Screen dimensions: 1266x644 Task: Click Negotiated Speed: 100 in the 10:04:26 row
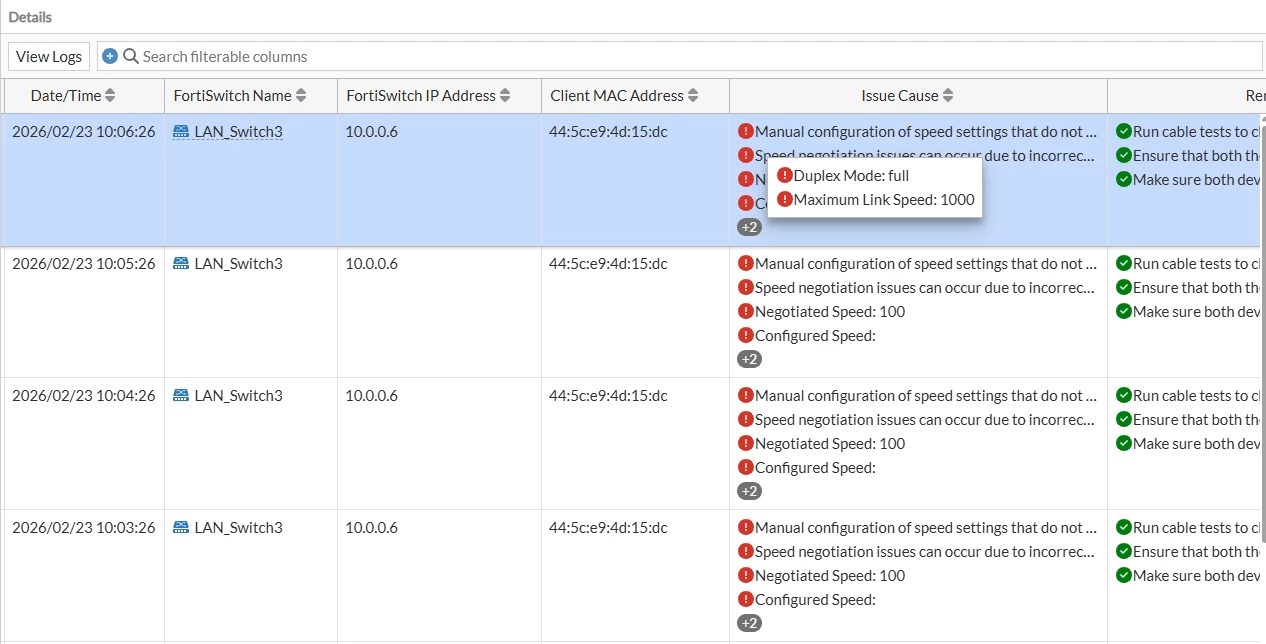[830, 443]
